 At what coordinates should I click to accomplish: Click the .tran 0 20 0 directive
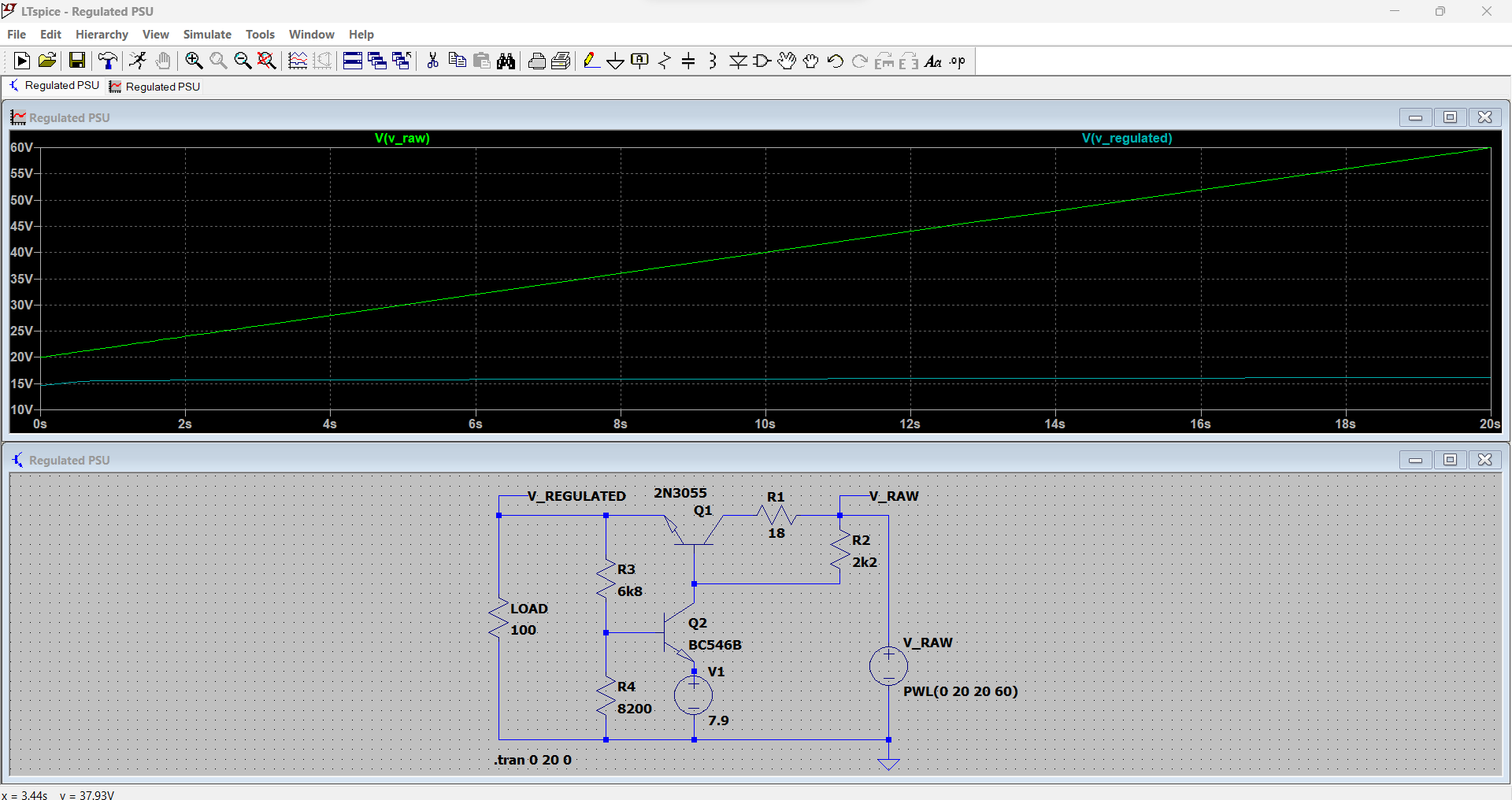[x=533, y=760]
